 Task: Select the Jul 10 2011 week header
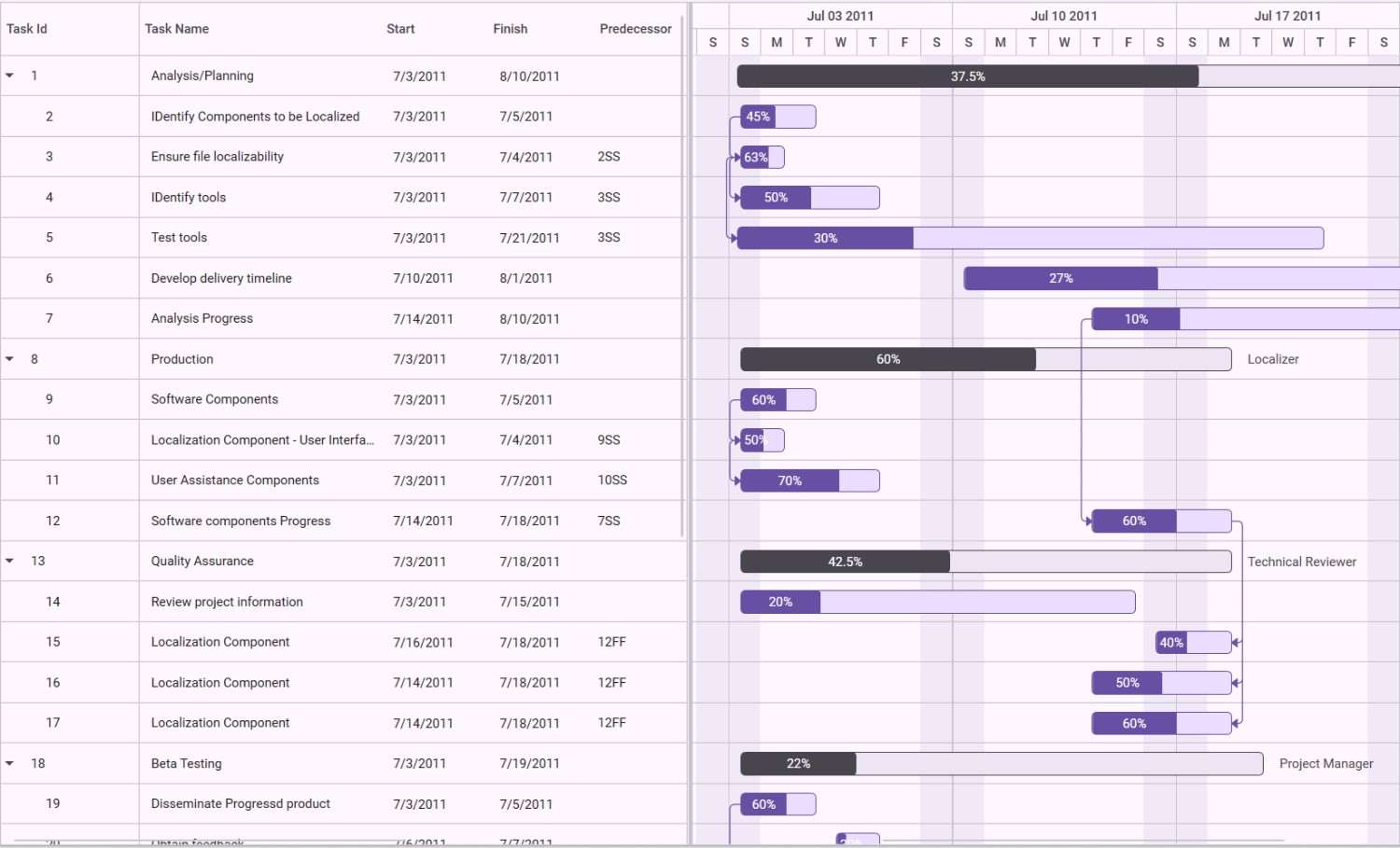click(1064, 16)
